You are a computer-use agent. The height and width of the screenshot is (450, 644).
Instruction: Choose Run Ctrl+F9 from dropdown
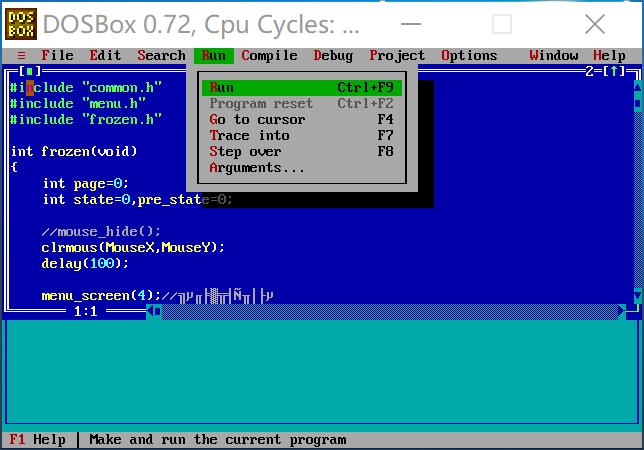[302, 87]
